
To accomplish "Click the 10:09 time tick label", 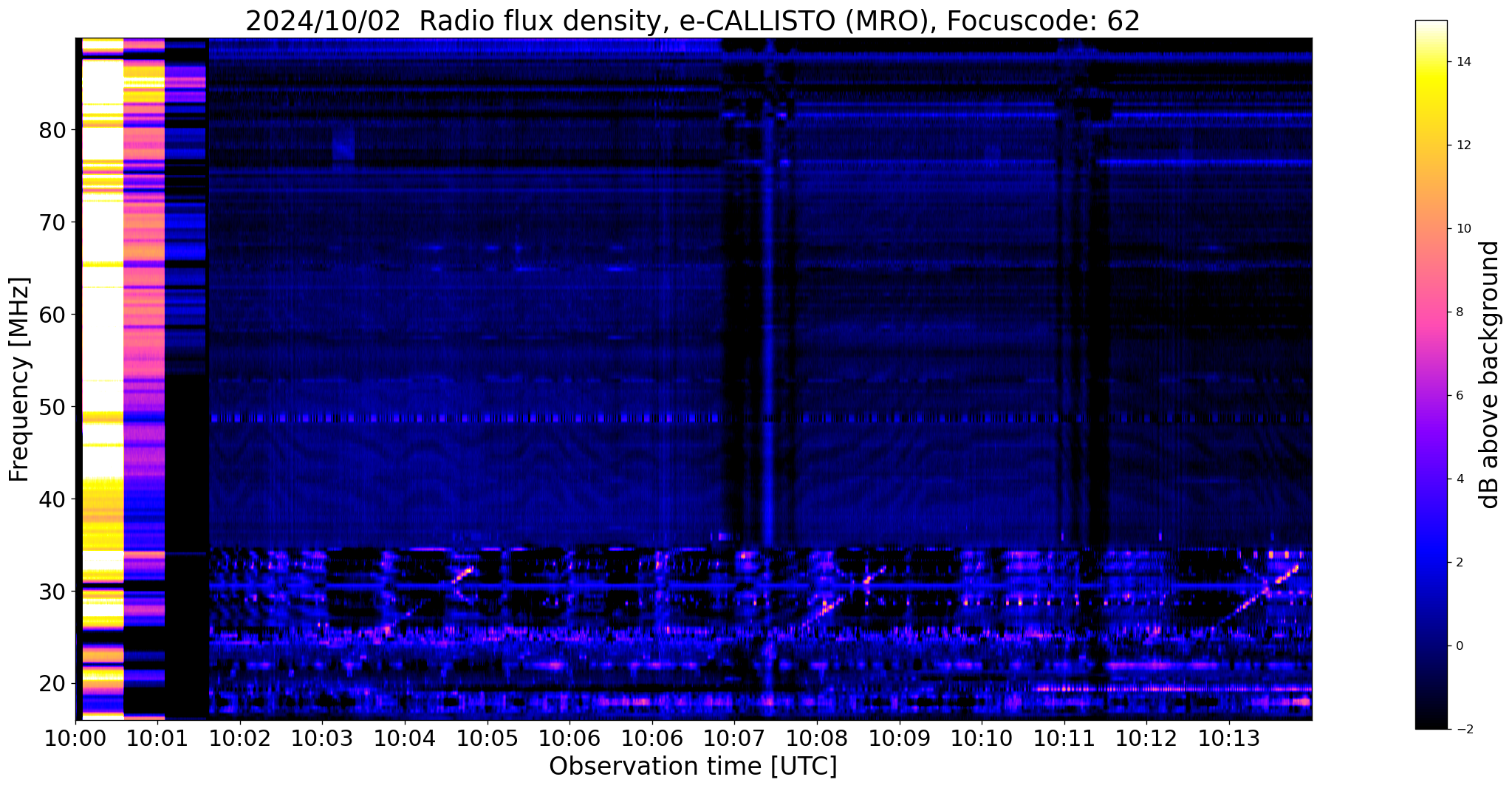I will pos(900,738).
